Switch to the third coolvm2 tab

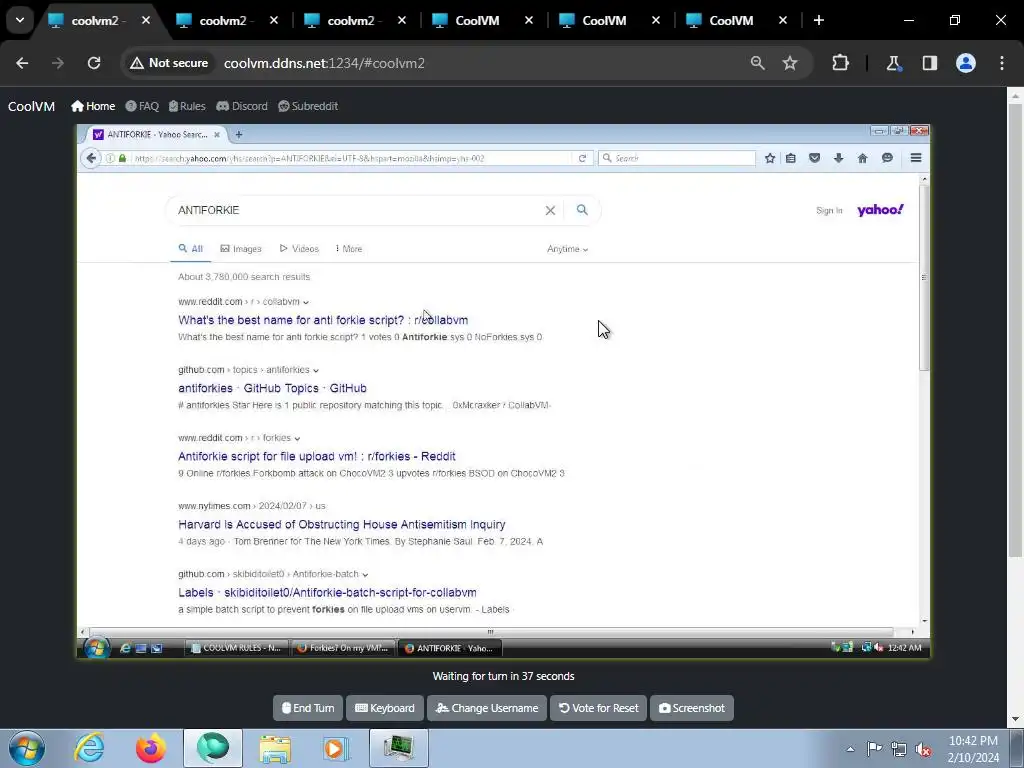[351, 21]
